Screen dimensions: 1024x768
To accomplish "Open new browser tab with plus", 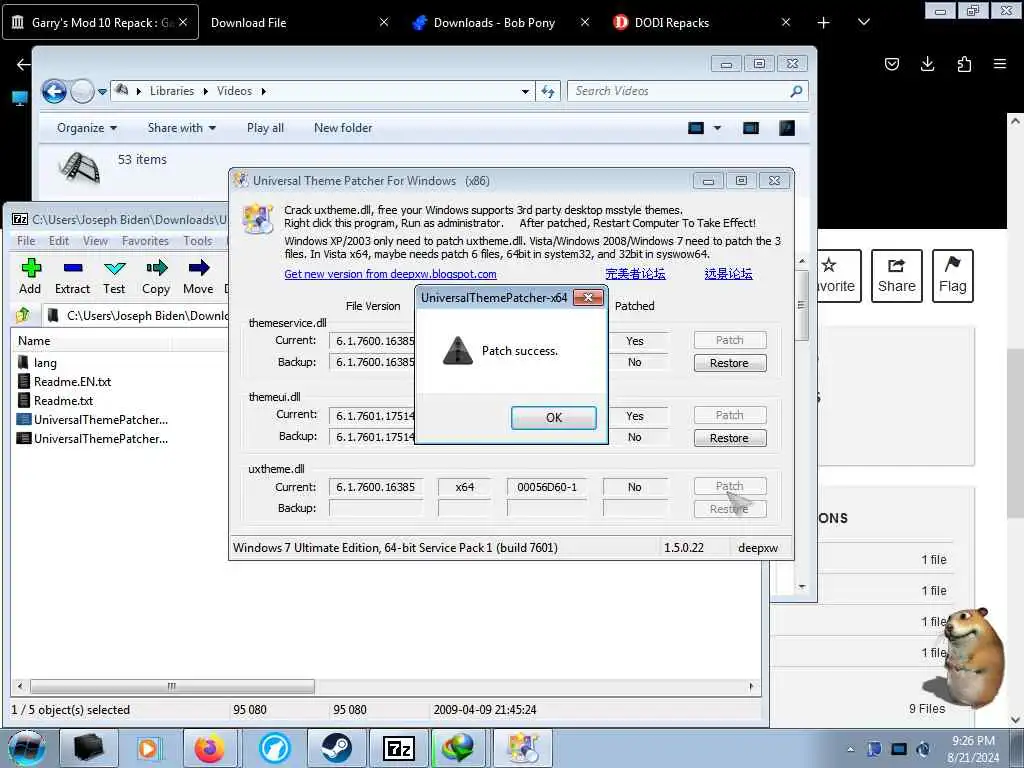I will 824,23.
